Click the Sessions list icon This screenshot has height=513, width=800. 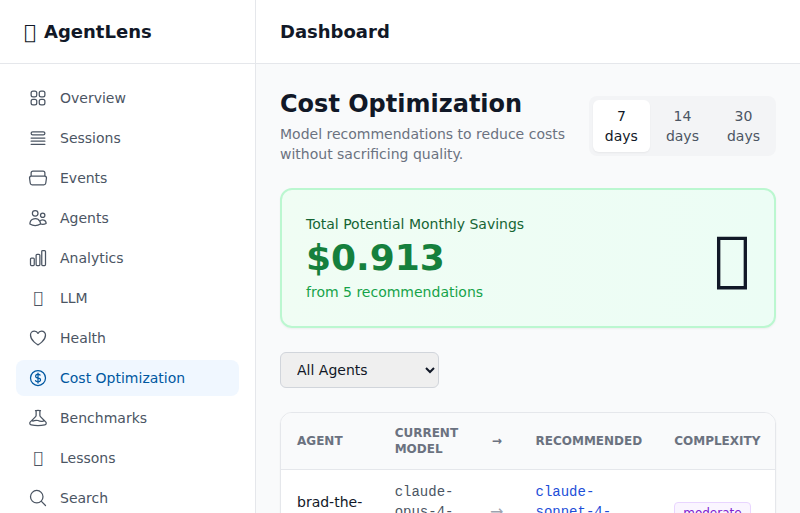coord(38,138)
